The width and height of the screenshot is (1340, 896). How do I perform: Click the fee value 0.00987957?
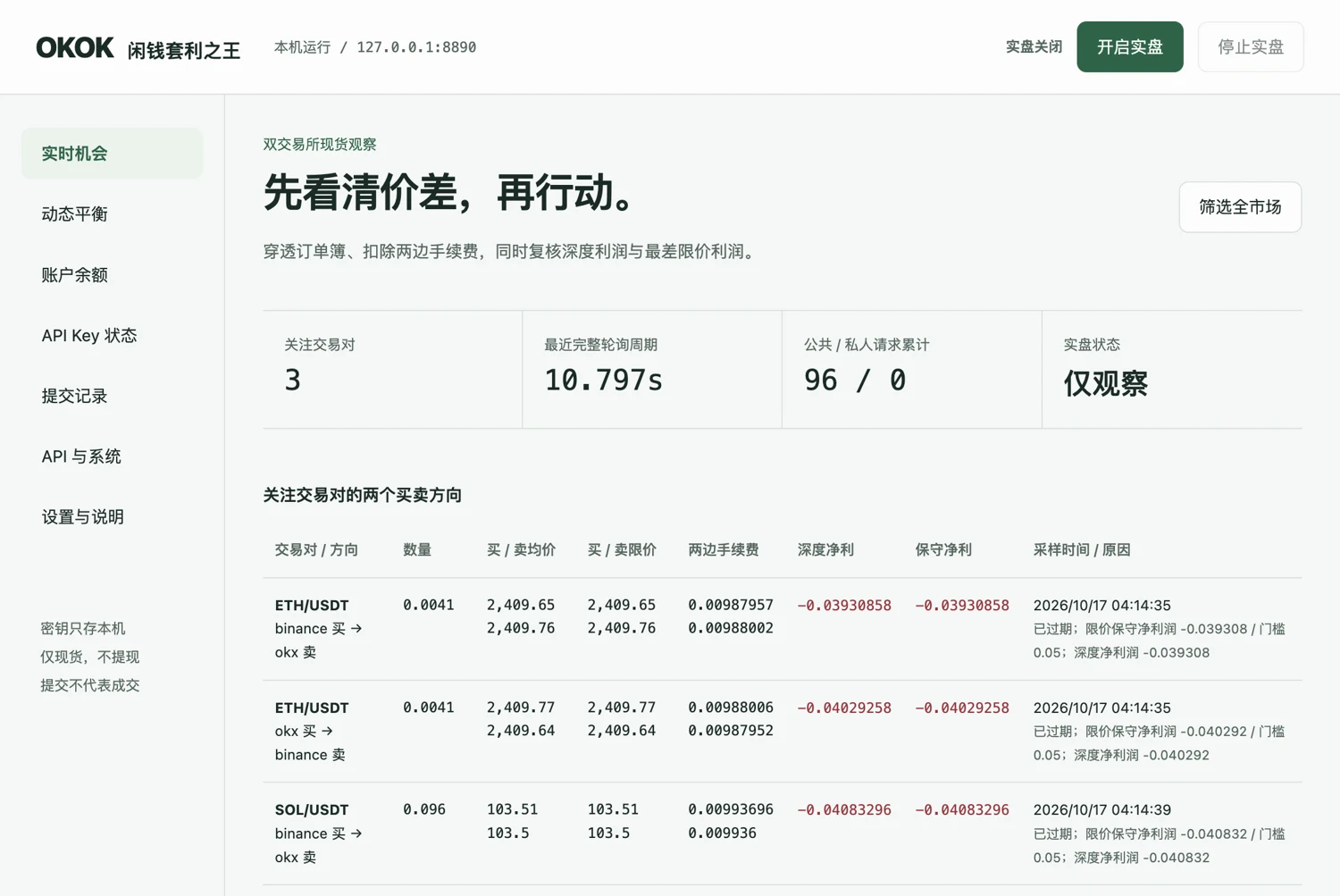point(731,606)
